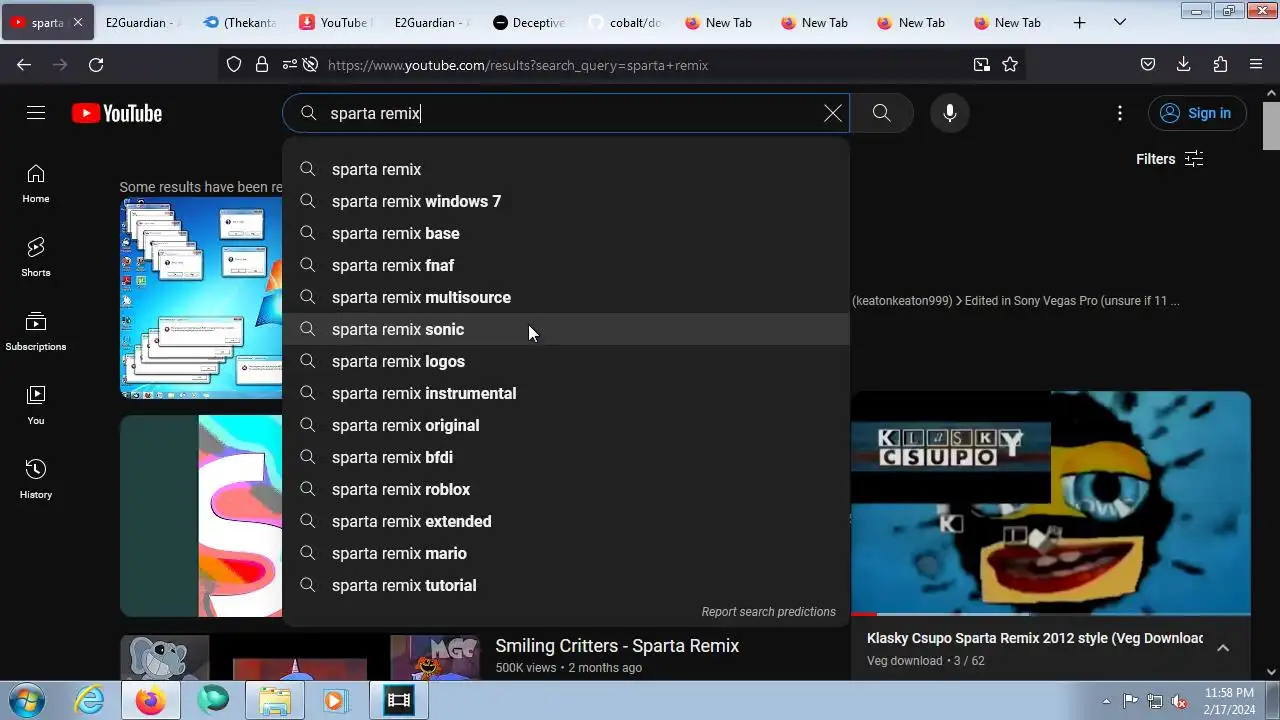Open the Firefox application menu
Screen dimensions: 1280x720
(1256, 65)
